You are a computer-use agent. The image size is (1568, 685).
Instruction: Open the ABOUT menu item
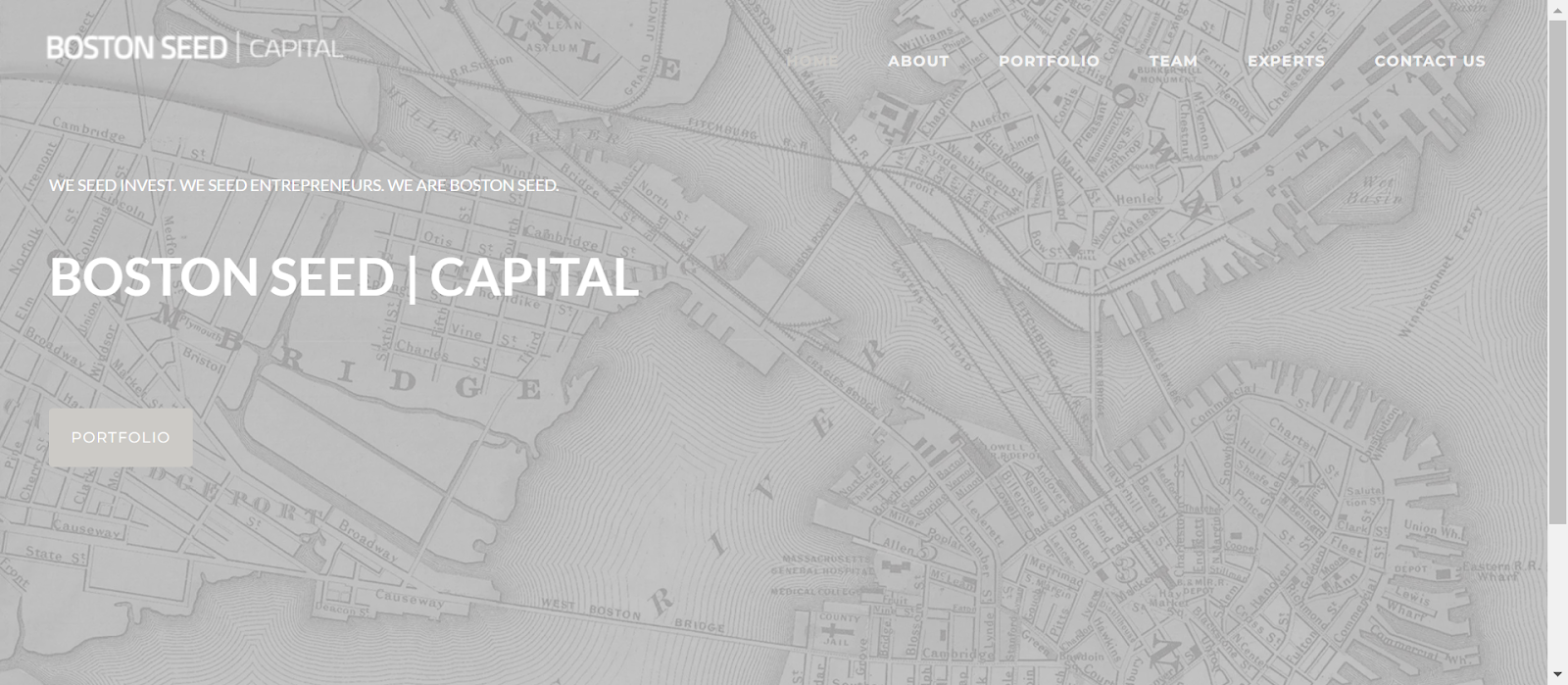[x=918, y=61]
